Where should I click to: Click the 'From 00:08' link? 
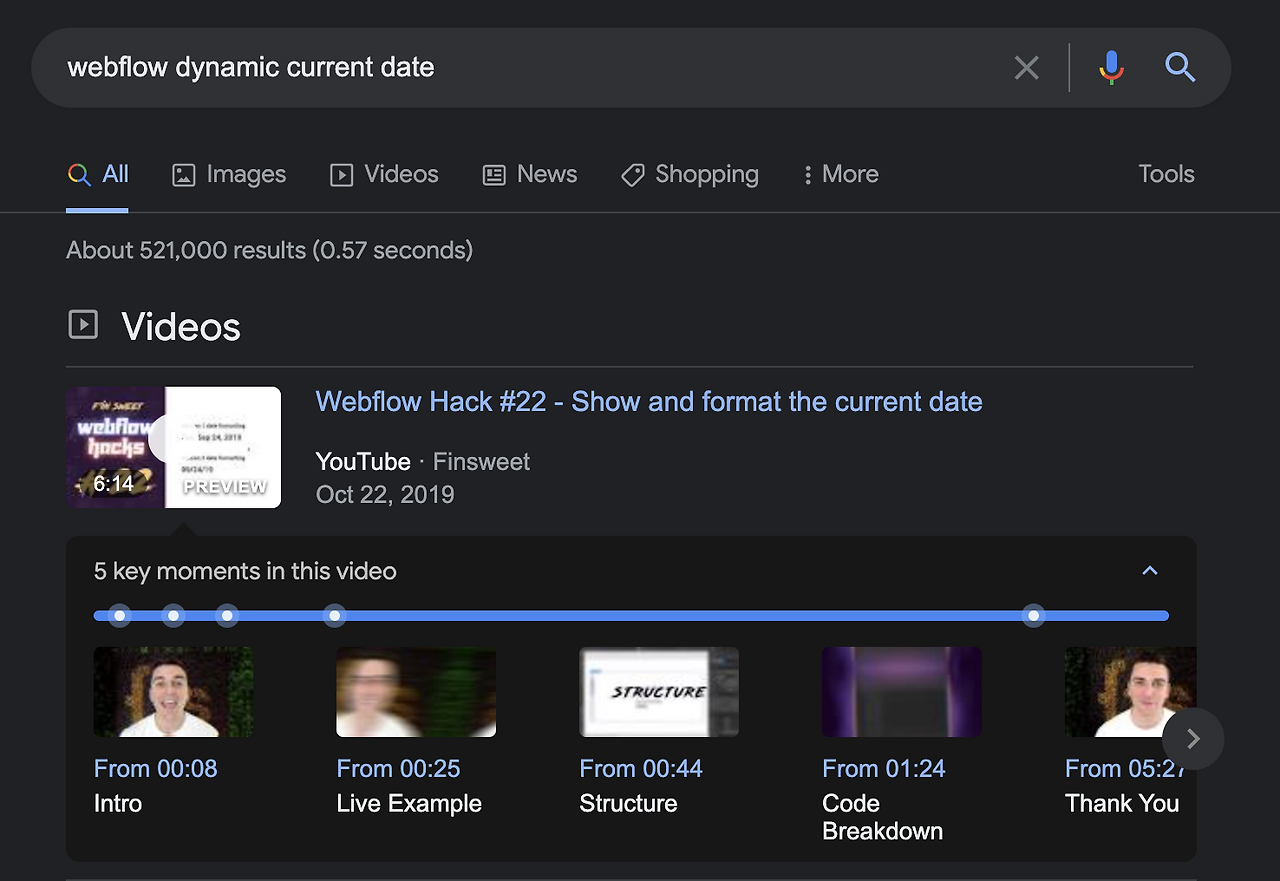[x=155, y=769]
